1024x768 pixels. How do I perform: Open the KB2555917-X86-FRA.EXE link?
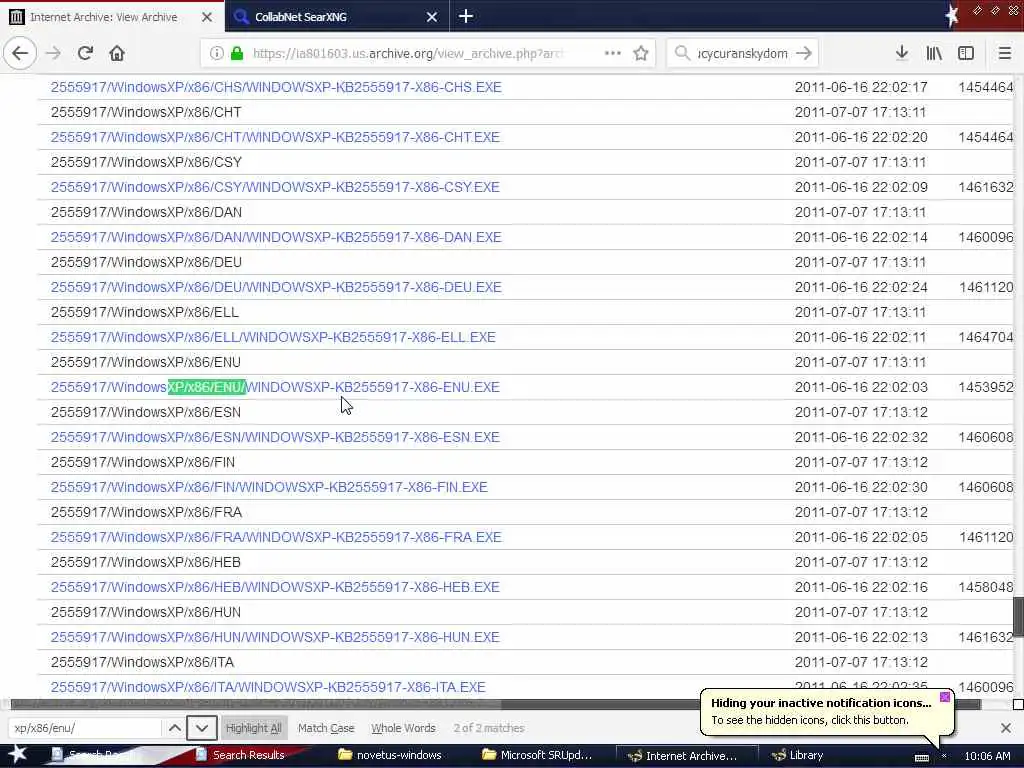(x=276, y=537)
